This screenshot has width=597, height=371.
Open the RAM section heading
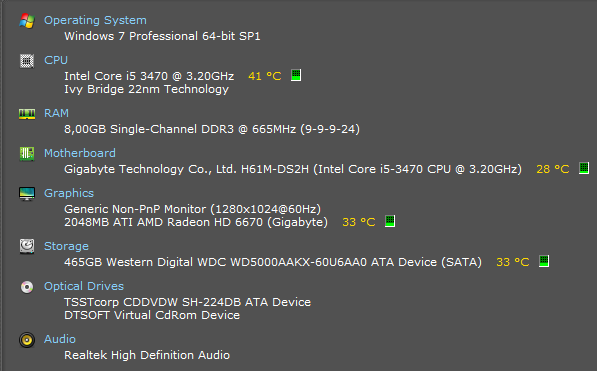pos(56,113)
